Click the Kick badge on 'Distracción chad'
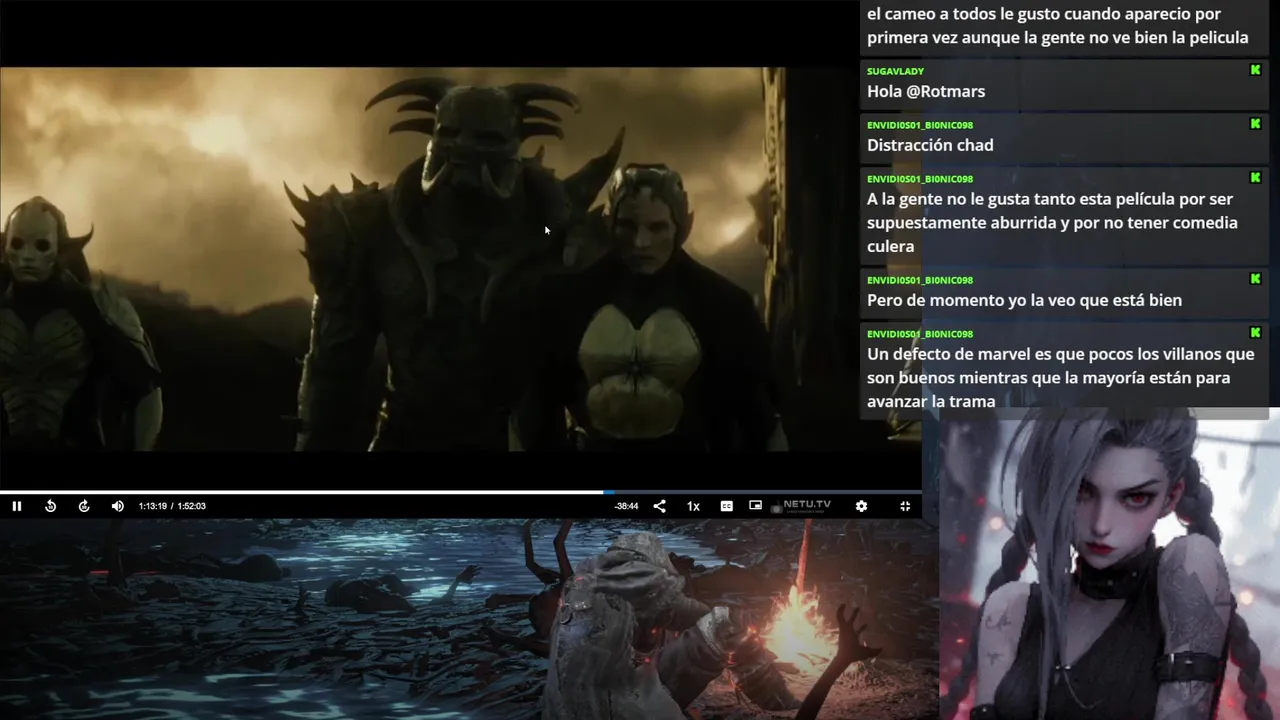 pyautogui.click(x=1255, y=124)
